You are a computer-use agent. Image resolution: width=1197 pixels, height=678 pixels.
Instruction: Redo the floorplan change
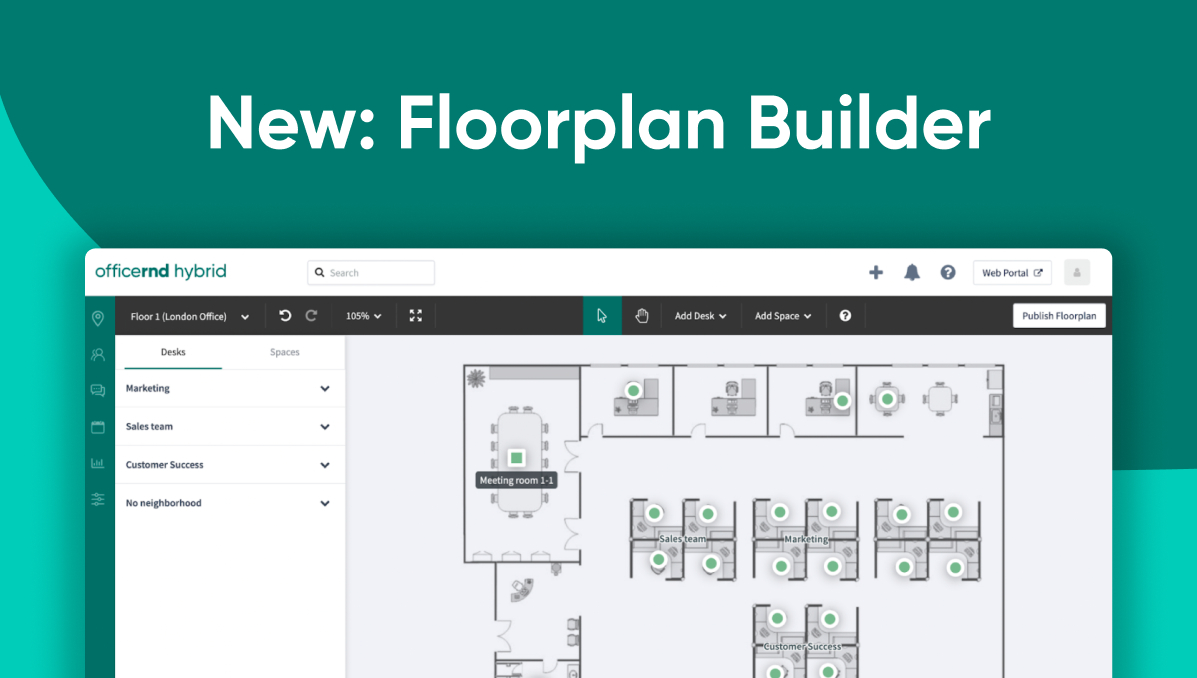click(311, 315)
